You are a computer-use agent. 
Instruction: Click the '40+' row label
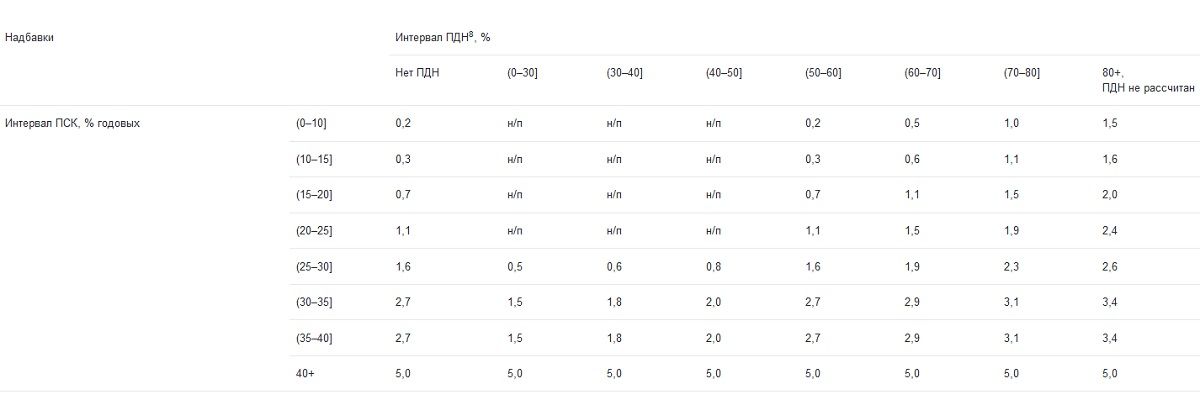point(306,374)
